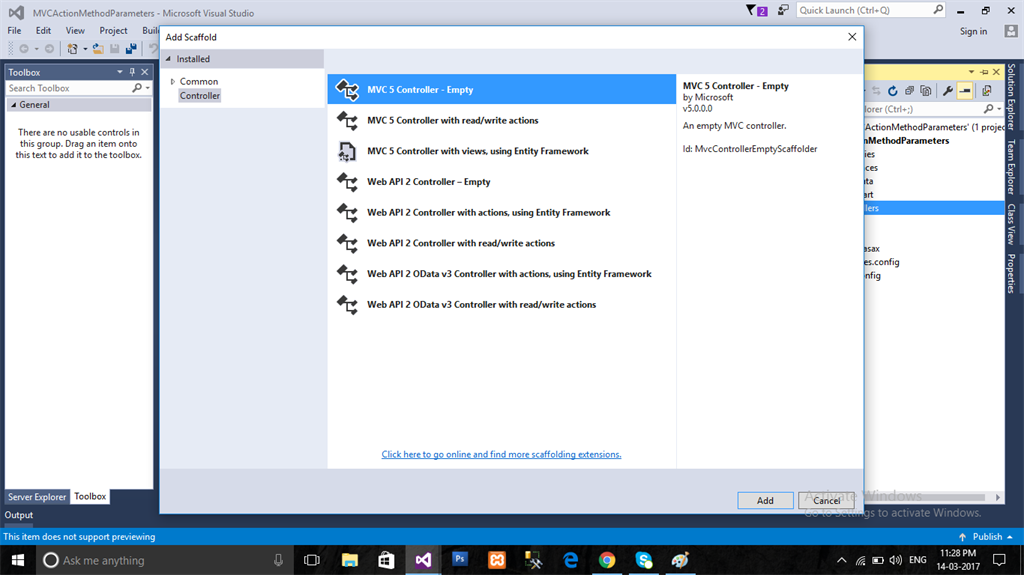Toggle Solution Explorer auto-hide pin
1024x575 pixels.
pyautogui.click(x=984, y=72)
